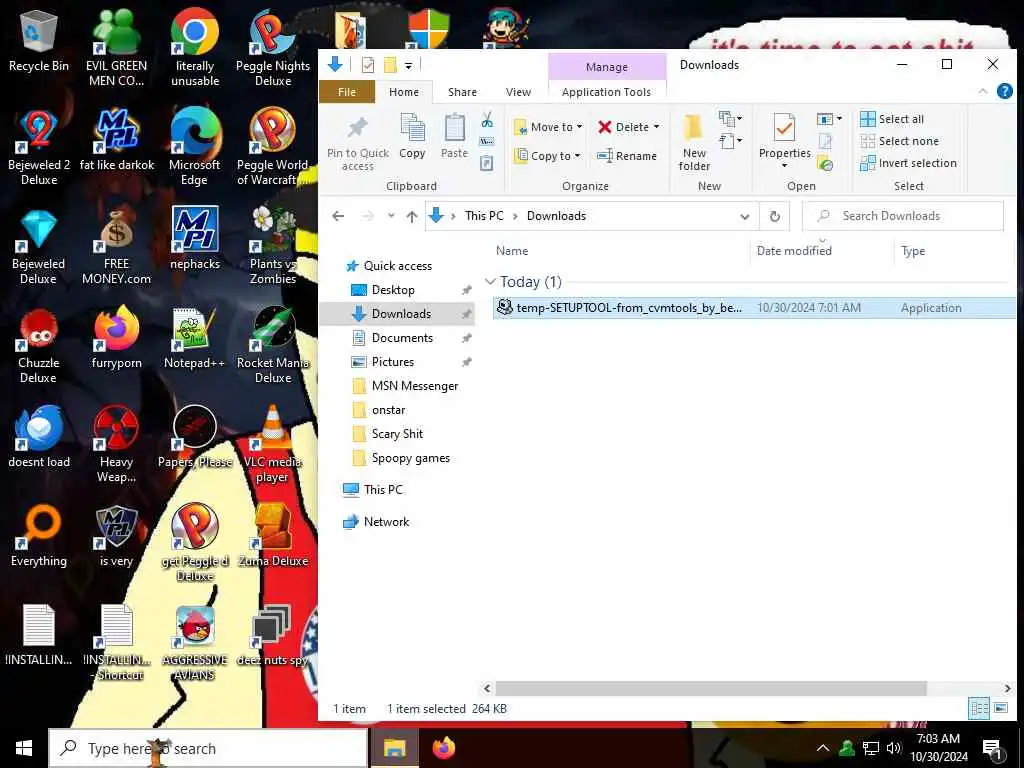Viewport: 1024px width, 768px height.
Task: Click the Windows Start button
Action: point(24,748)
